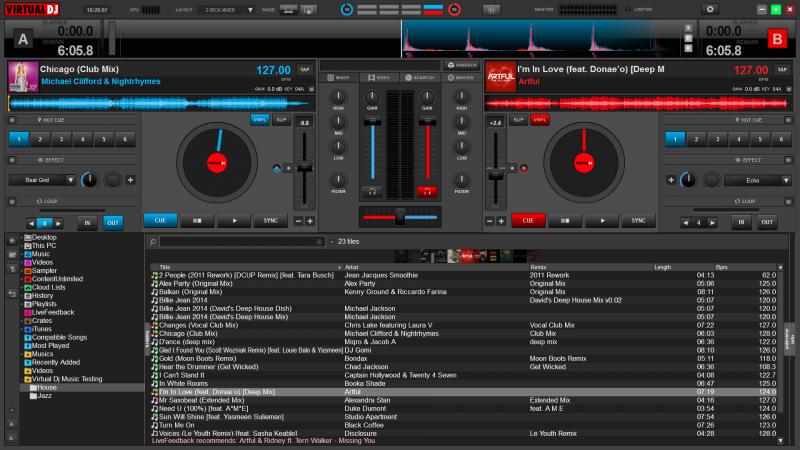Open the SANDBOX button in mixer
The image size is (800, 450).
(x=461, y=65)
